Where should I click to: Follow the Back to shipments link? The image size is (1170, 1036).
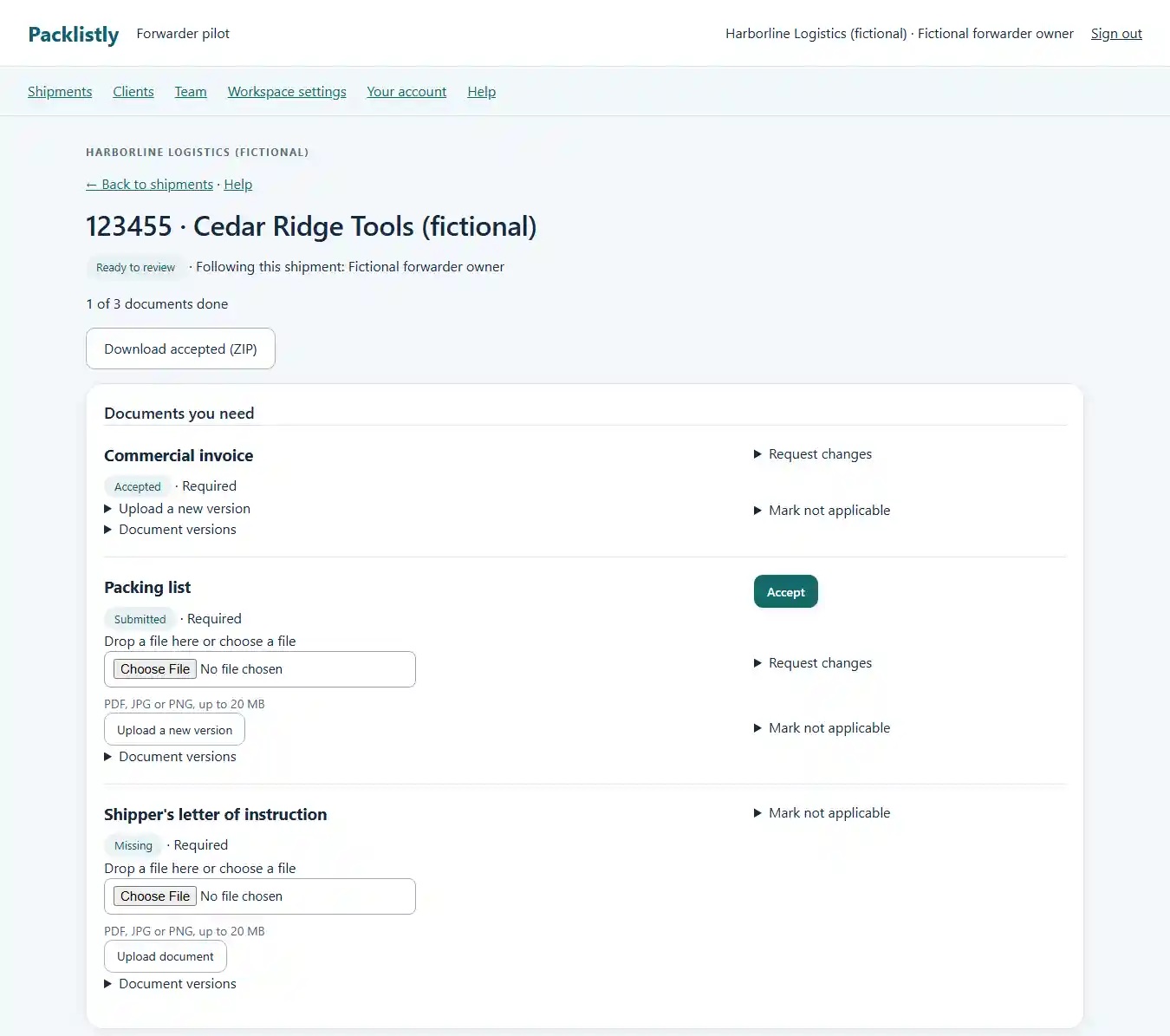149,185
